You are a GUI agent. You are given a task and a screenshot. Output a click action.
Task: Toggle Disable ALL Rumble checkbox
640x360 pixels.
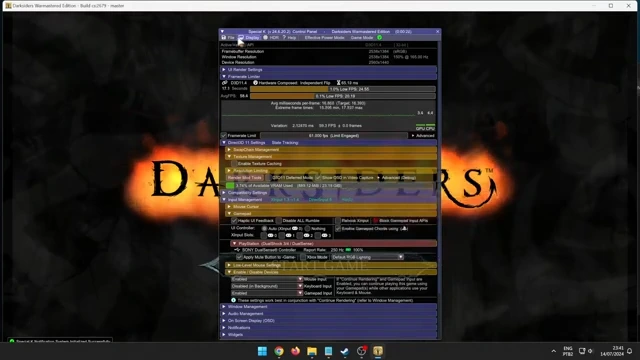click(279, 221)
